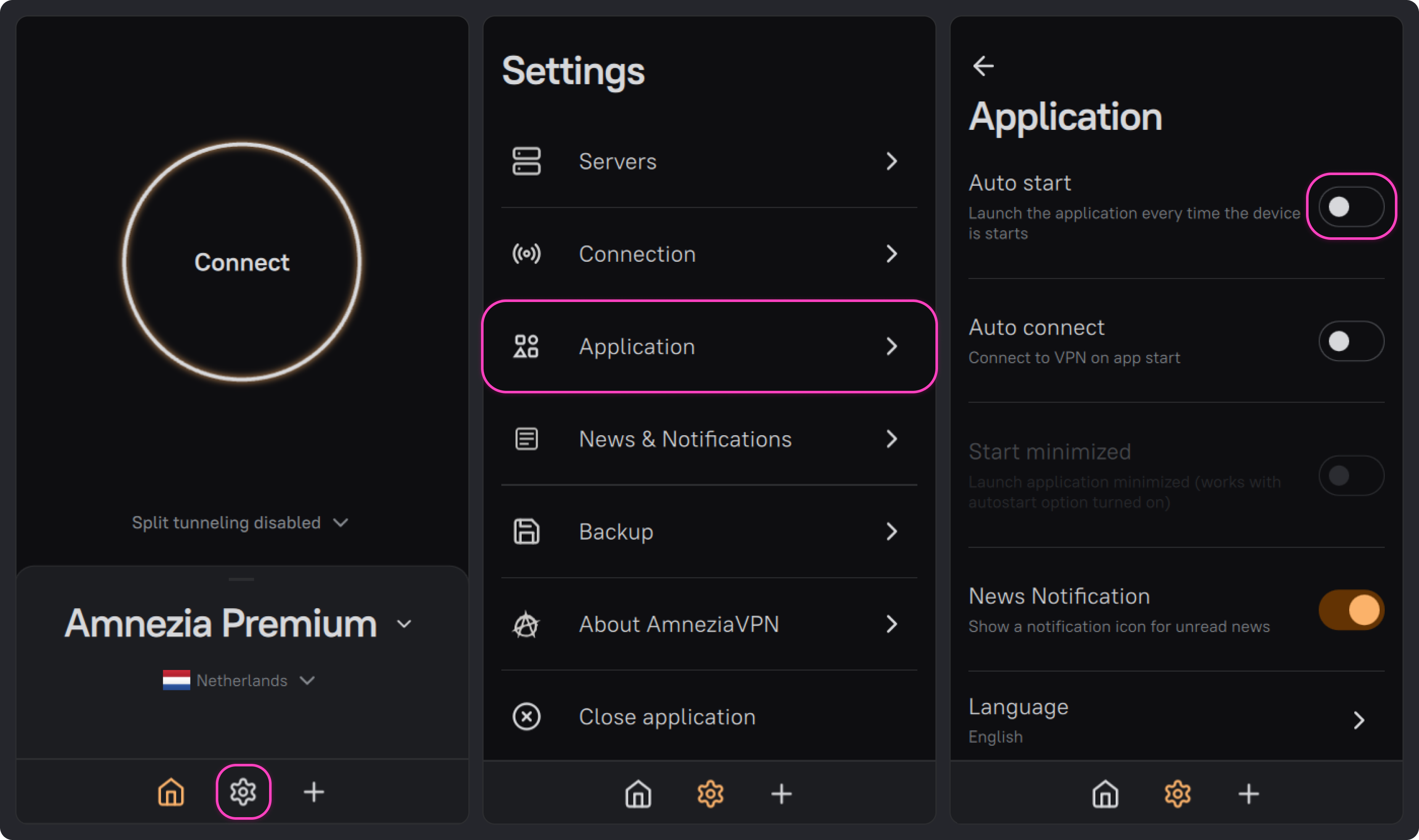1419x840 pixels.
Task: Click the Application page heading
Action: 1065,117
